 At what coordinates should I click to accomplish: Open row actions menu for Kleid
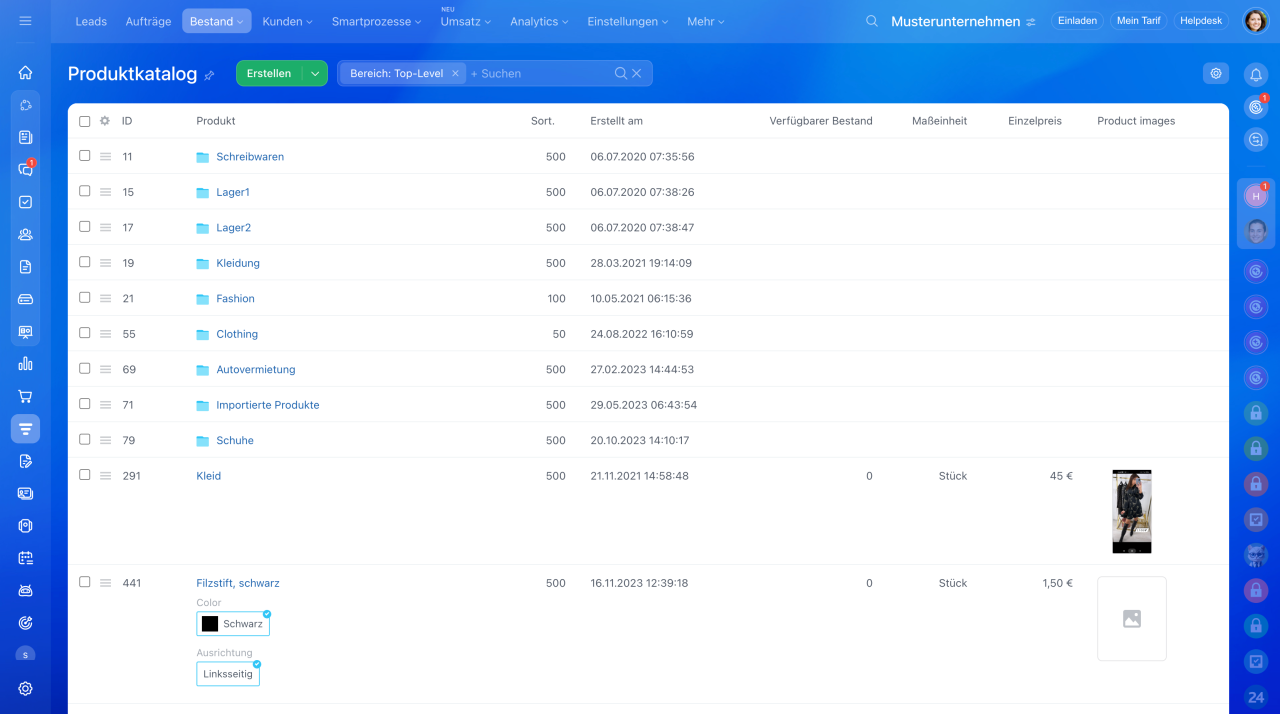(x=105, y=476)
